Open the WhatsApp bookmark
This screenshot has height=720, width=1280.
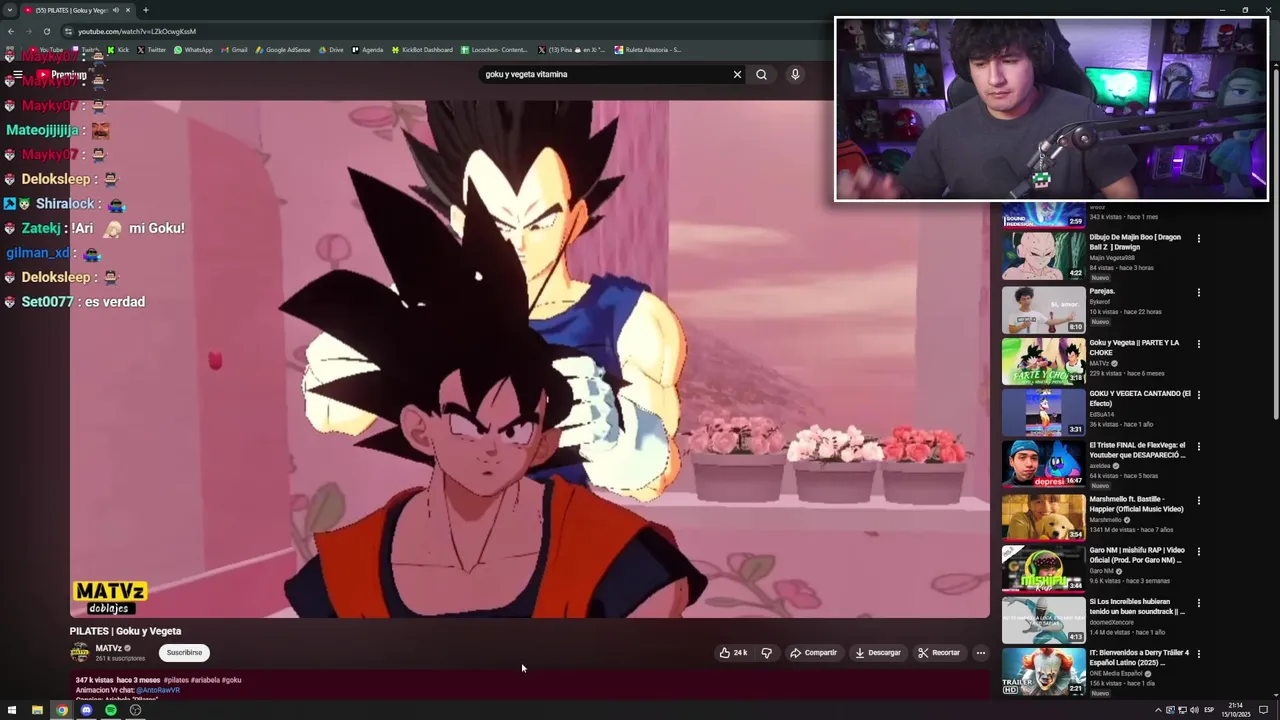[x=193, y=50]
